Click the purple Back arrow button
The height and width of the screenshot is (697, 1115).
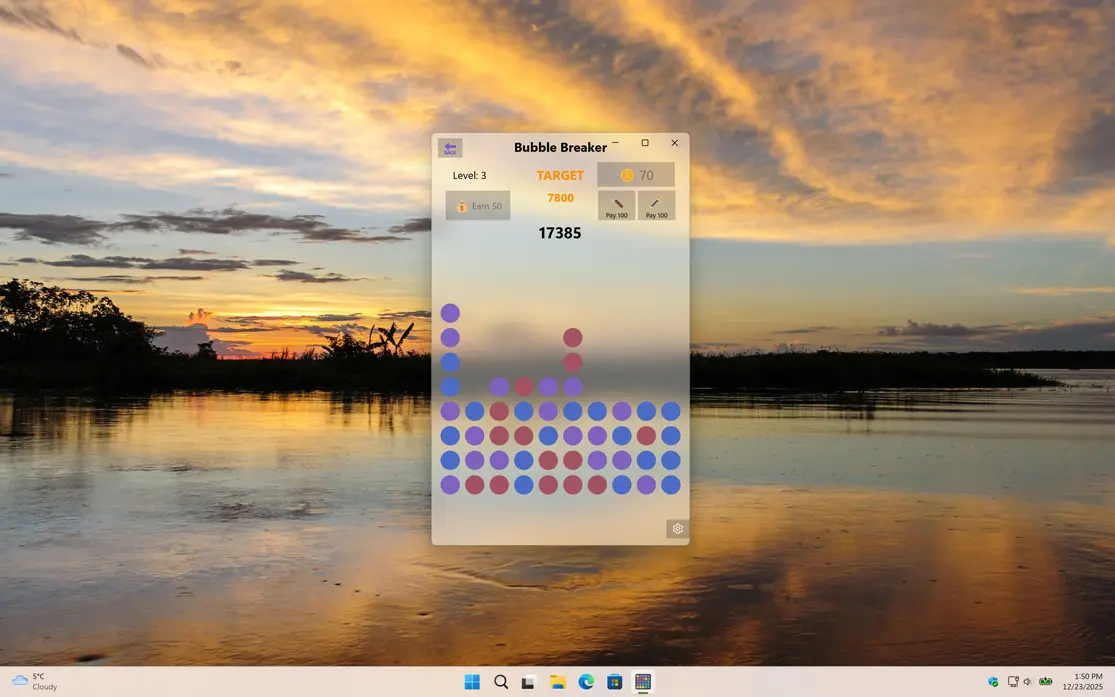click(450, 148)
